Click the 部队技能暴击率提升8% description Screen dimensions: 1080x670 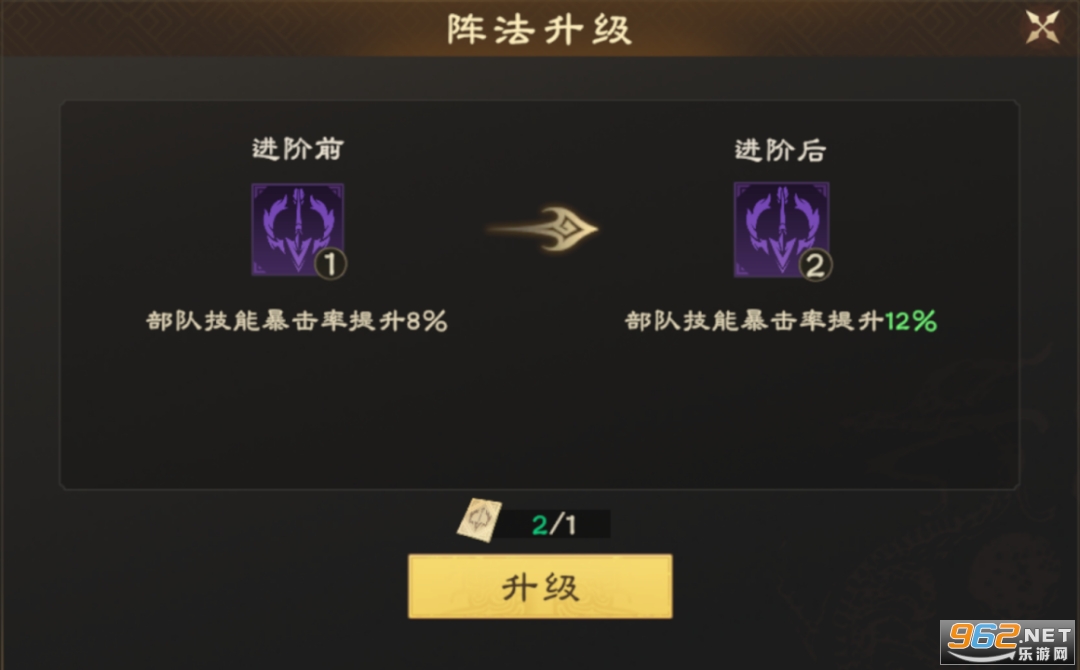click(x=297, y=321)
